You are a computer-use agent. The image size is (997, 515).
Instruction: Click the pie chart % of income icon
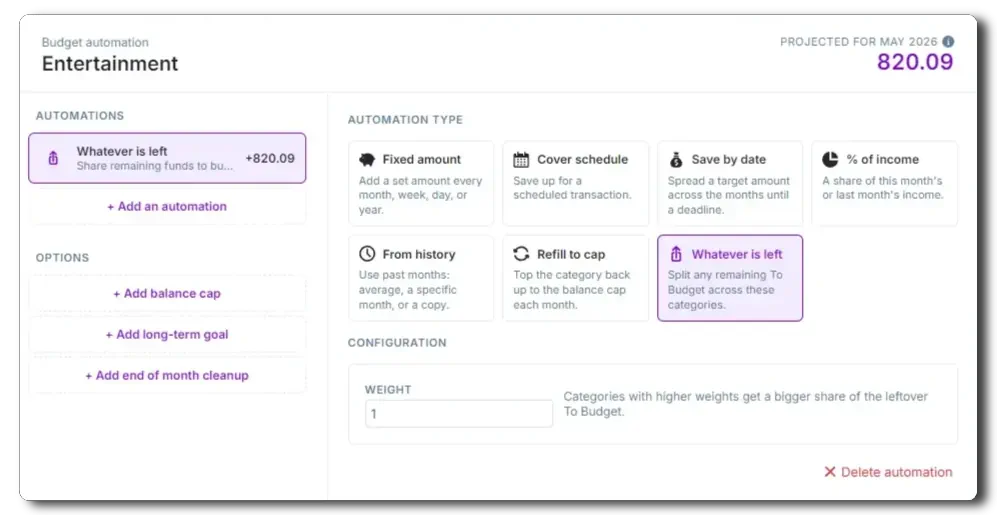[x=830, y=159]
